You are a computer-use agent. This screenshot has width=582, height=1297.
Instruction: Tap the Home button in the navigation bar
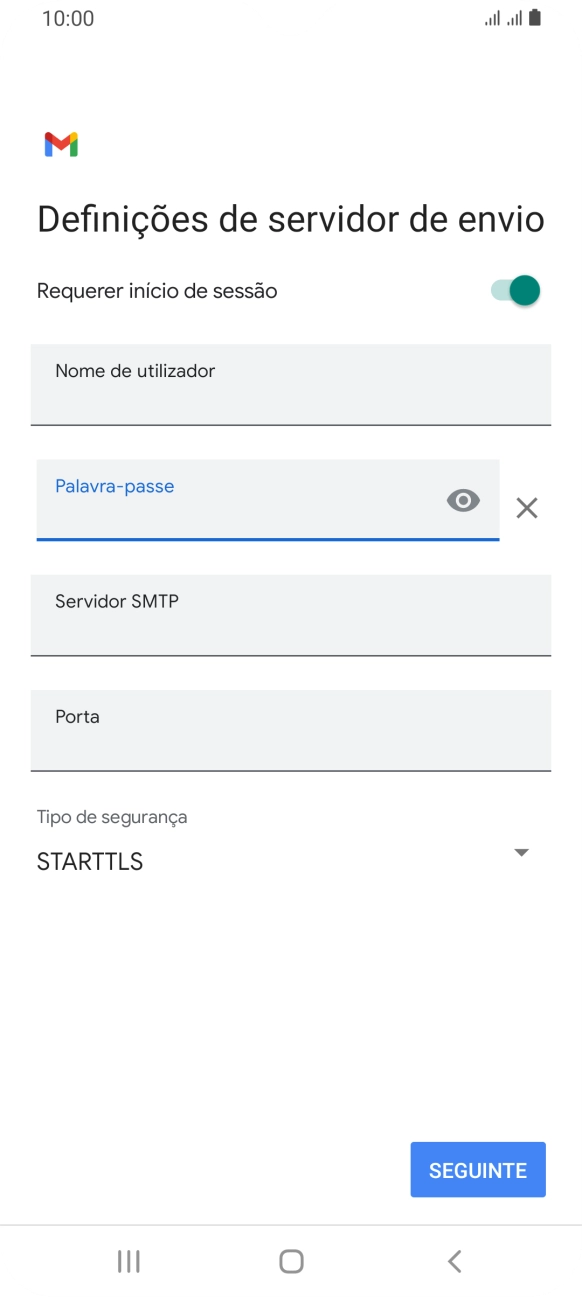[290, 1261]
